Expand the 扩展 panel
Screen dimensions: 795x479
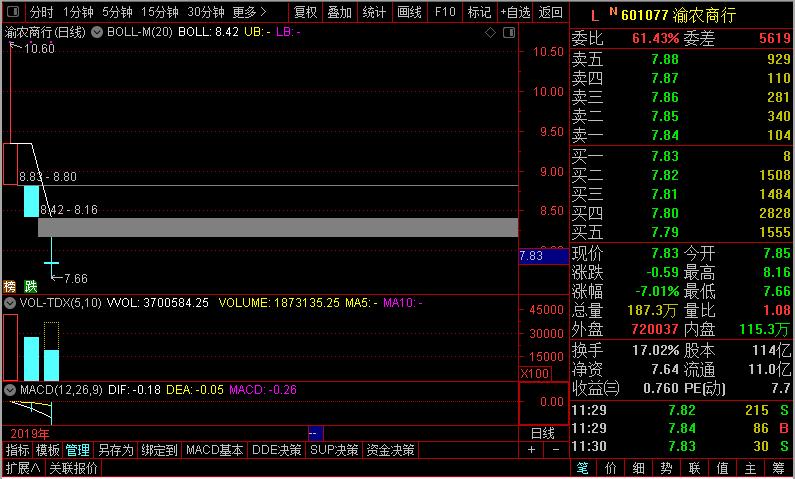pyautogui.click(x=23, y=468)
